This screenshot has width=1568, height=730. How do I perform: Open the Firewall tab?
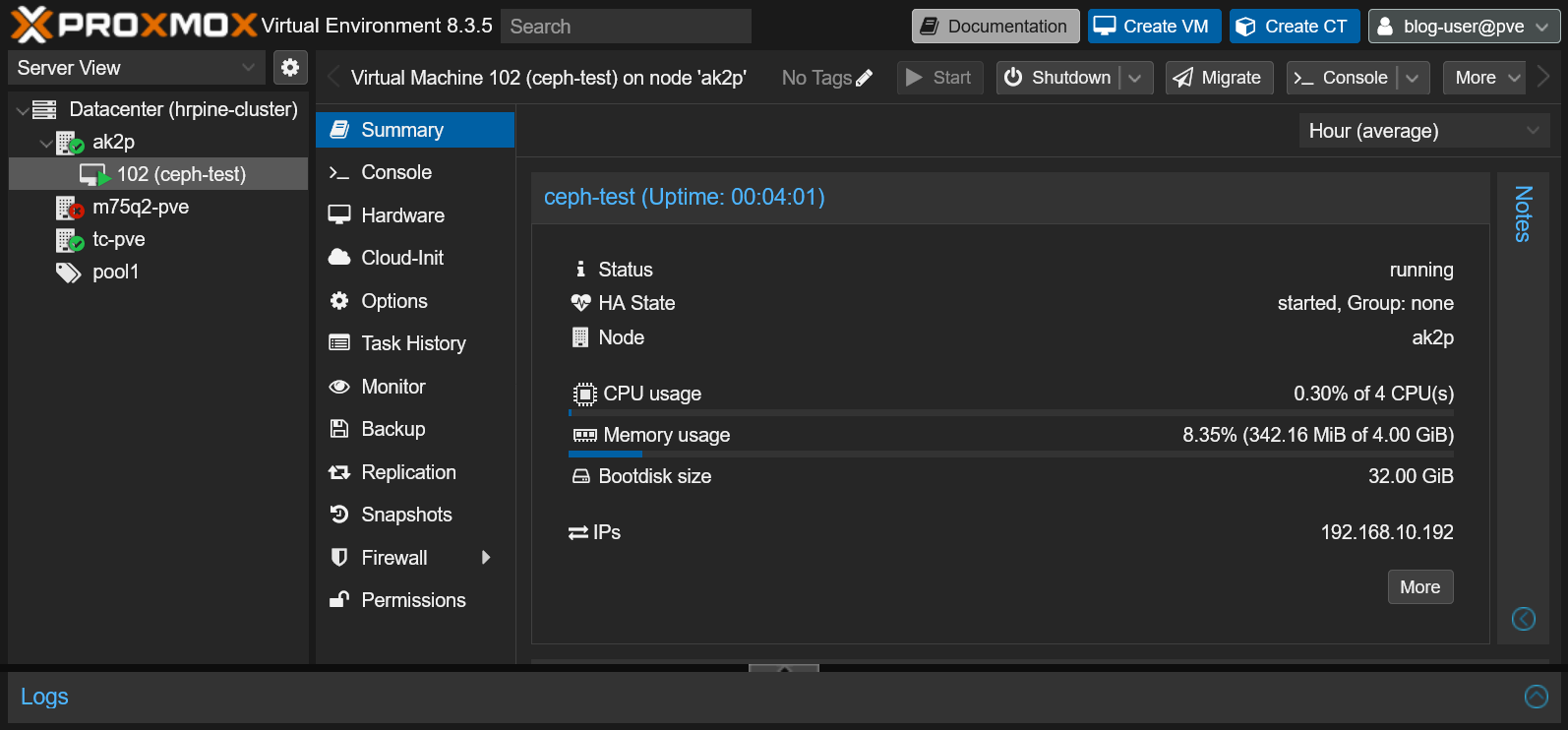click(x=415, y=558)
